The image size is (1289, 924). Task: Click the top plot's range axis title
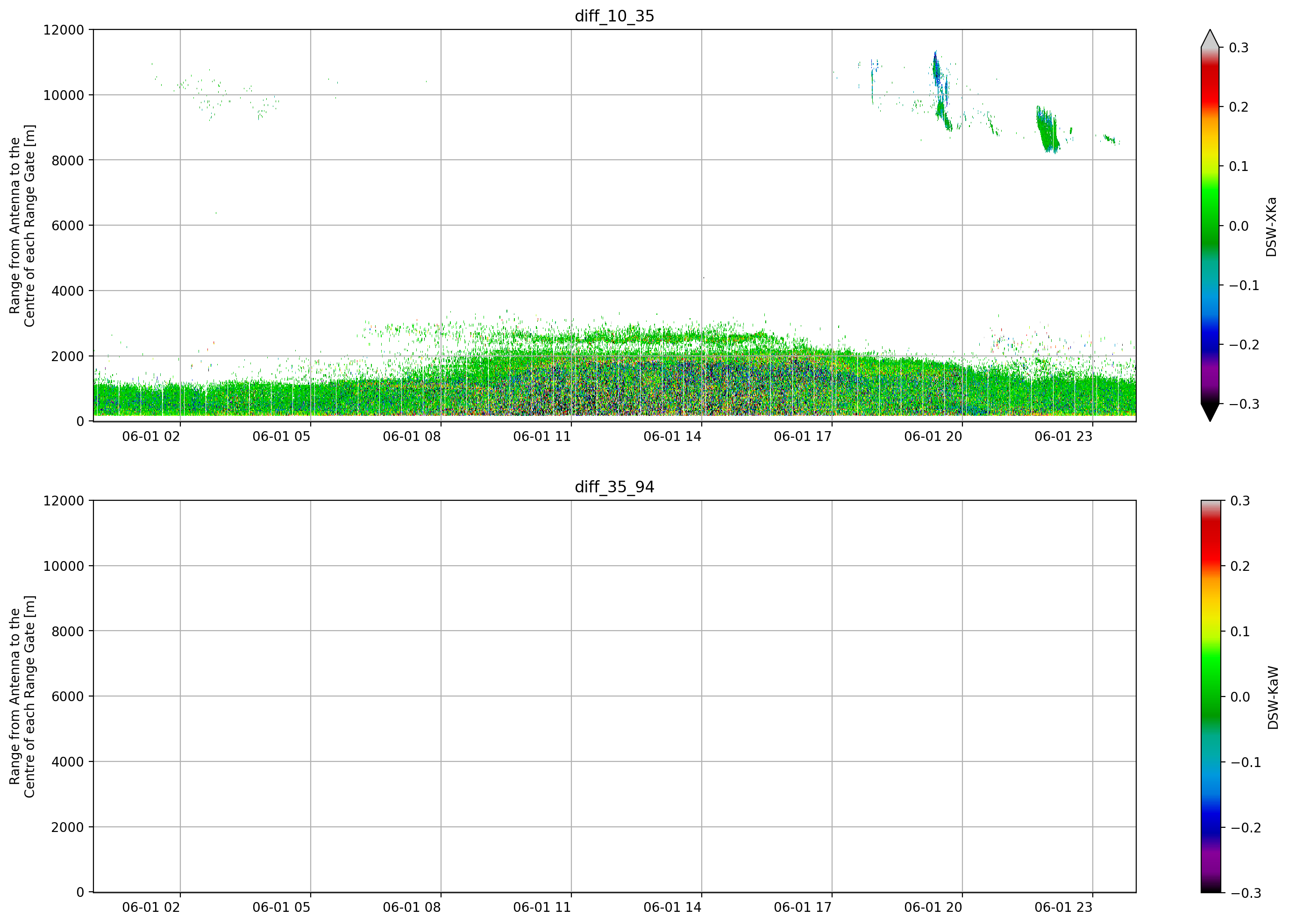pyautogui.click(x=22, y=226)
